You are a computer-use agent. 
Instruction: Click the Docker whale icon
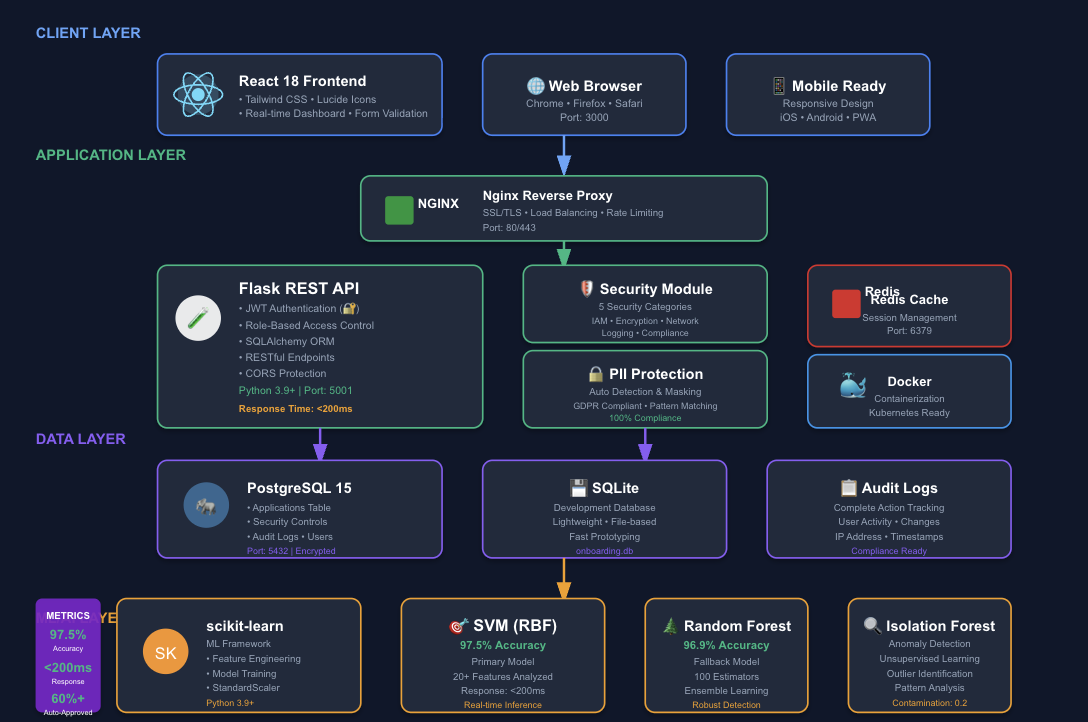[x=853, y=386]
